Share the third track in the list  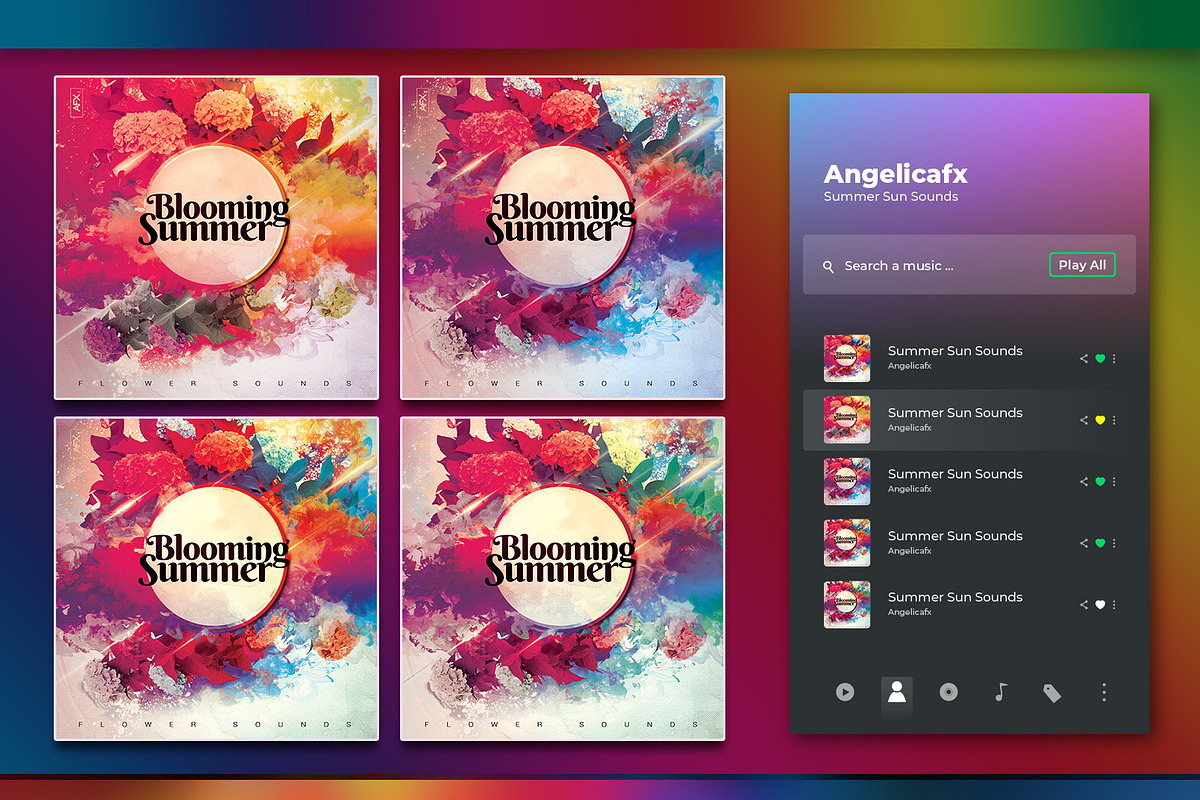click(1084, 482)
